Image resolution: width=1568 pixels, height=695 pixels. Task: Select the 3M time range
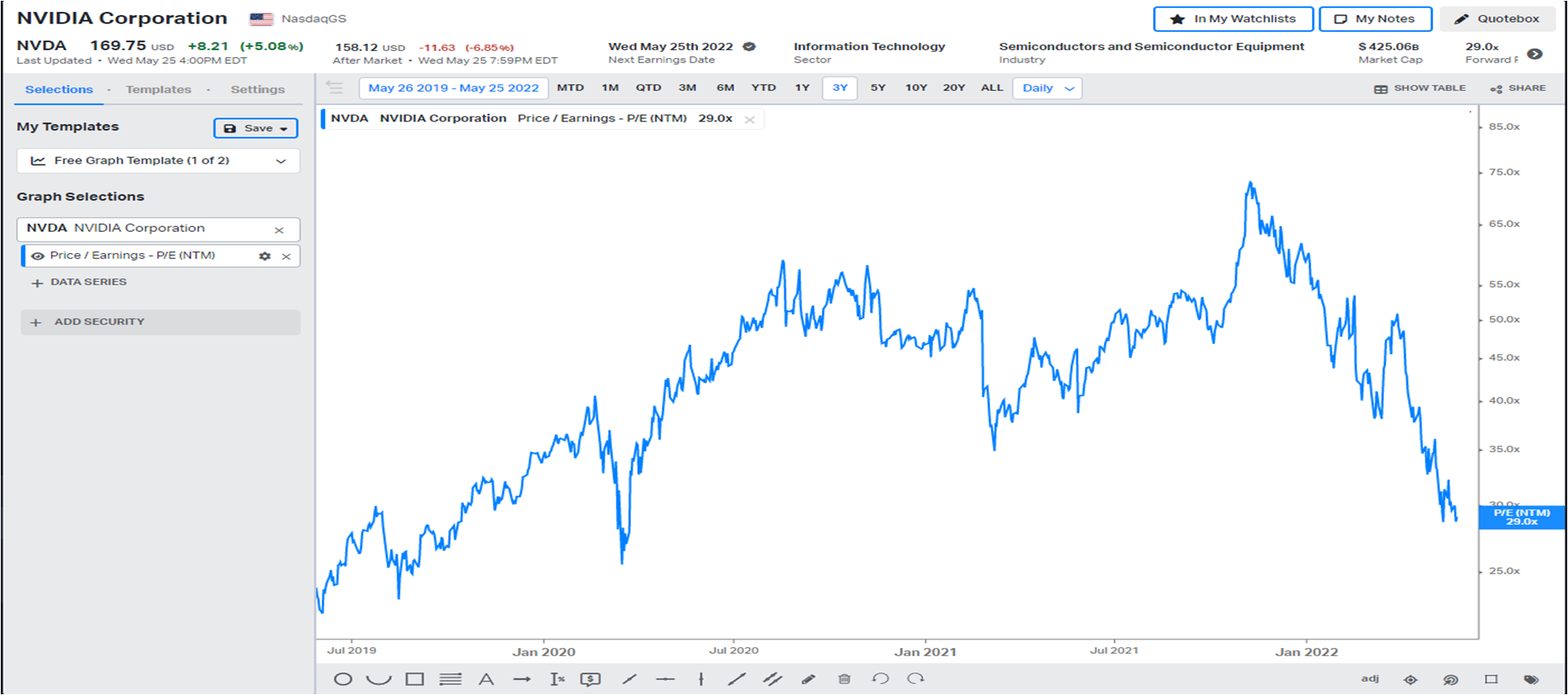pos(688,88)
